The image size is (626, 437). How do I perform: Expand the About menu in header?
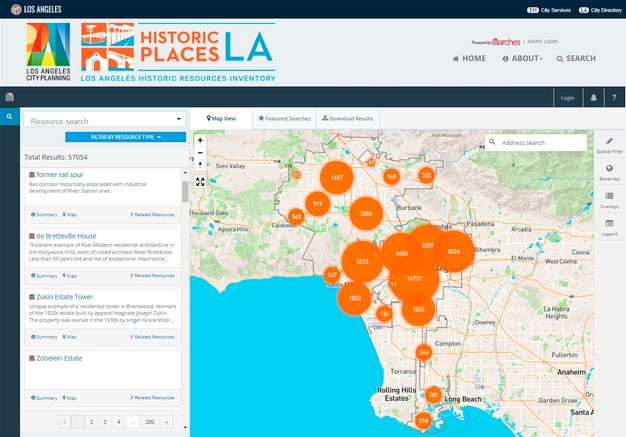[525, 59]
